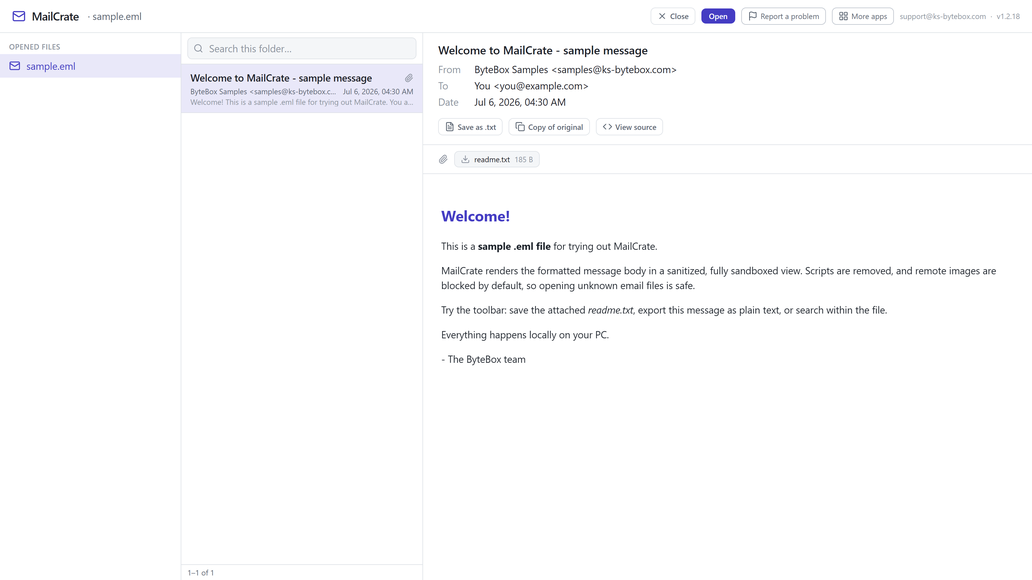Click Copy of original button

point(549,127)
